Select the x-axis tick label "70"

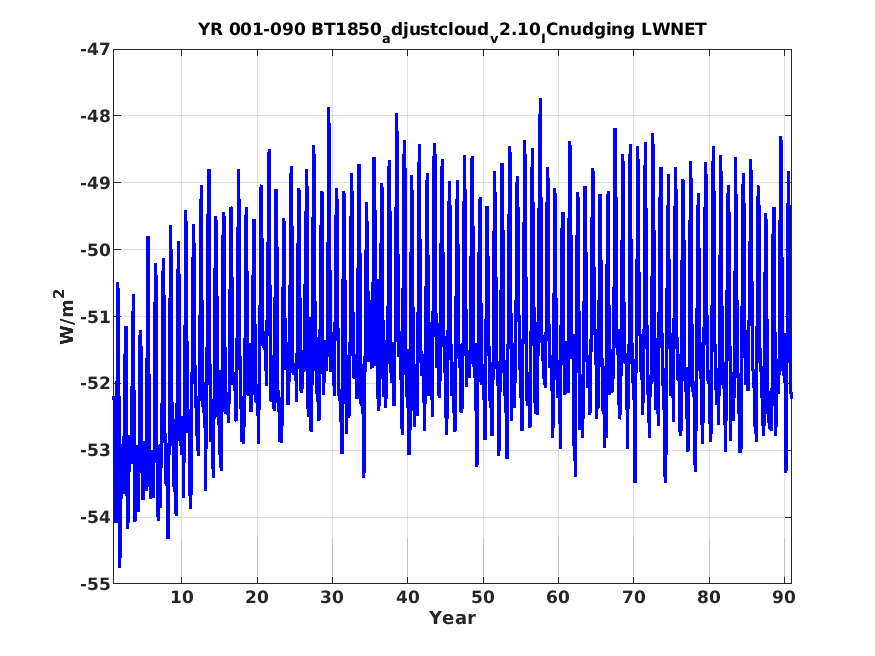pyautogui.click(x=633, y=597)
